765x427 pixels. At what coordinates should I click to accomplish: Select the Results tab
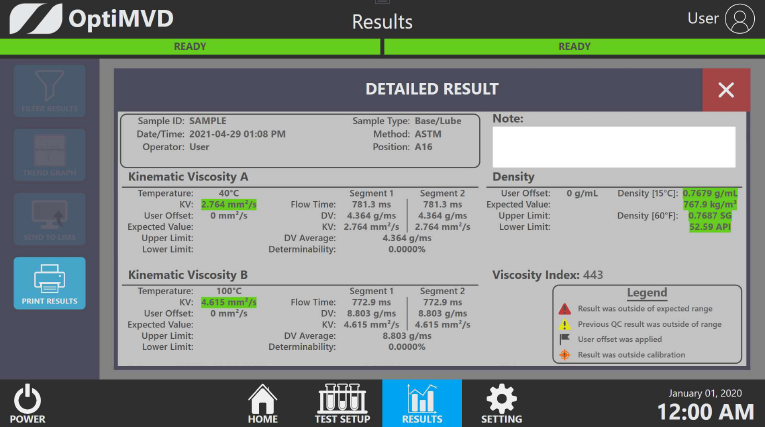422,404
